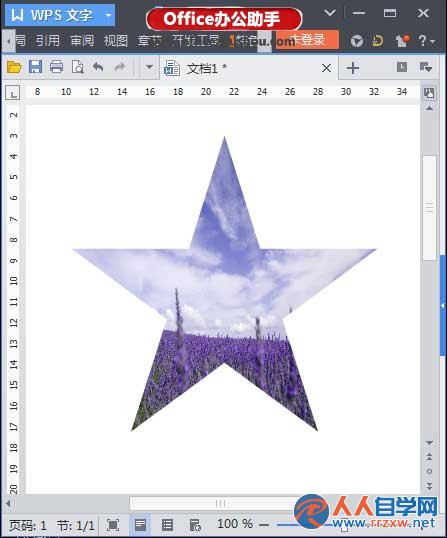Undo the last action
This screenshot has width=447, height=538.
pyautogui.click(x=98, y=67)
